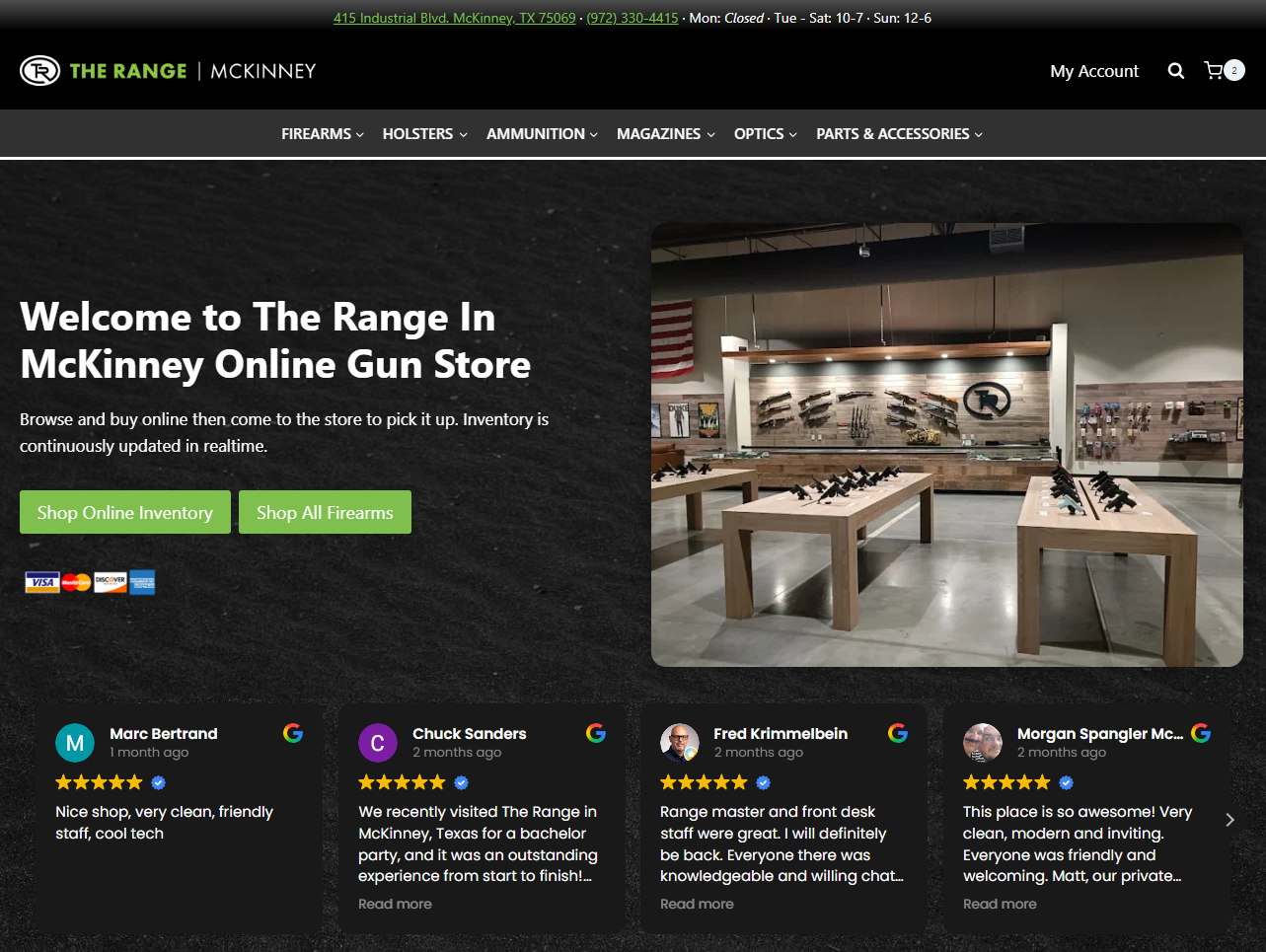Open My Account page
This screenshot has width=1266, height=952.
tap(1094, 71)
